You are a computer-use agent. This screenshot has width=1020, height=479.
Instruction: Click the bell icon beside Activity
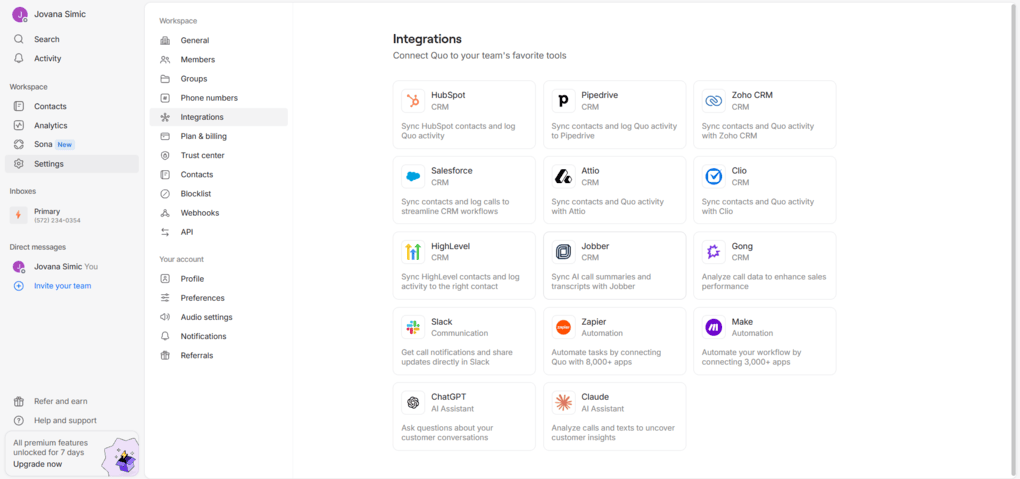(19, 58)
